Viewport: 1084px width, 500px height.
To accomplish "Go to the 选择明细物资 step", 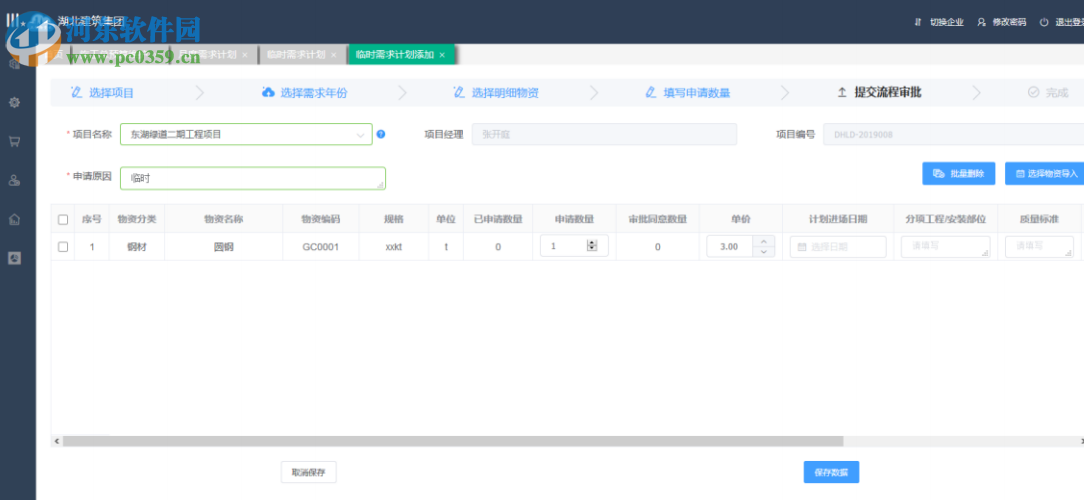I will point(505,93).
